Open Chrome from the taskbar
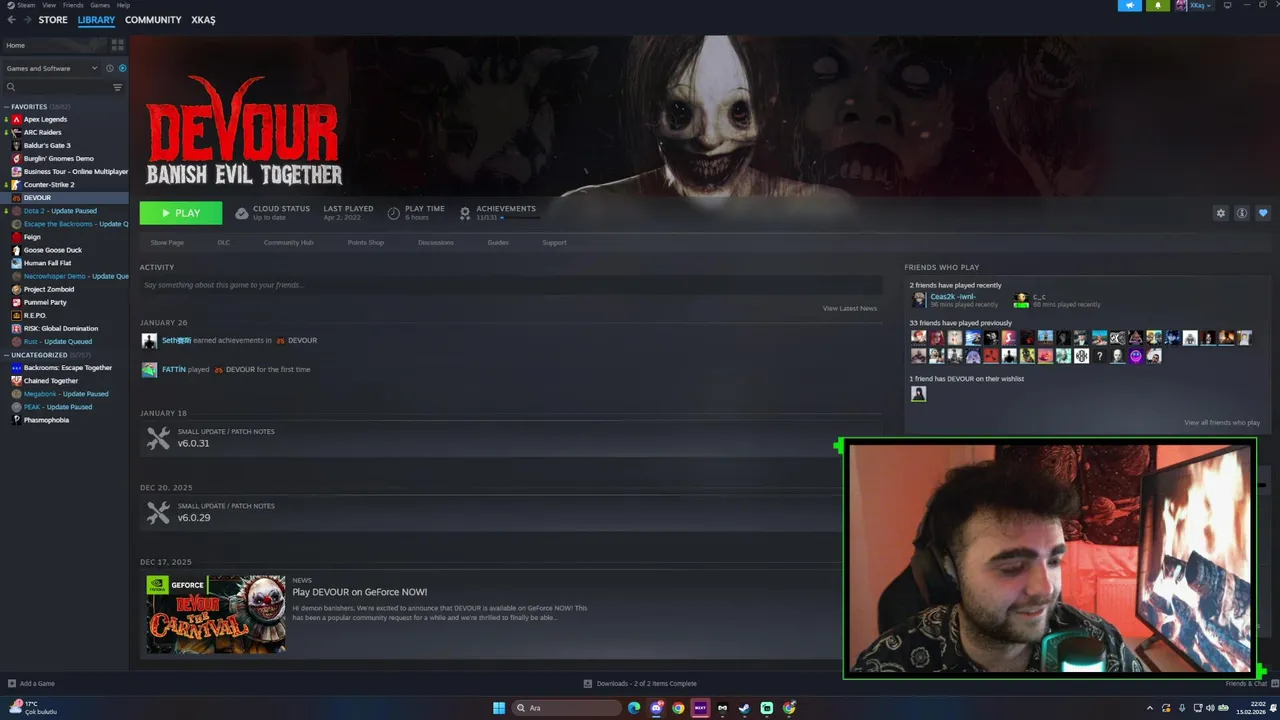This screenshot has width=1280, height=720. (678, 708)
